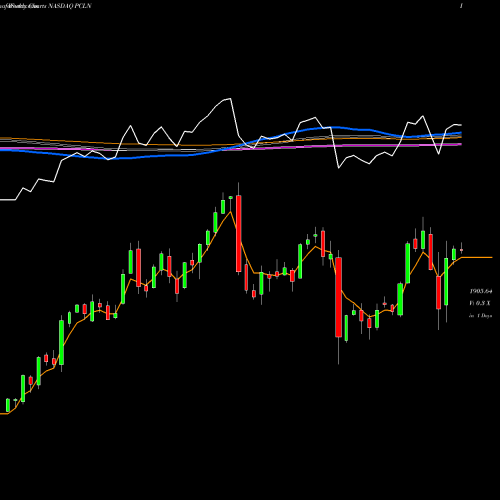Click the 1903.64 price label
This screenshot has width=500, height=500.
click(481, 291)
